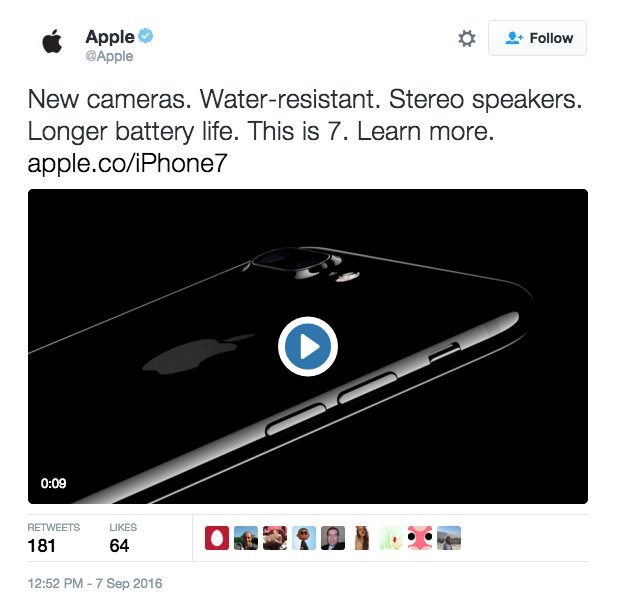This screenshot has width=621, height=606.
Task: Open the pink cartoon face avatar
Action: (420, 538)
